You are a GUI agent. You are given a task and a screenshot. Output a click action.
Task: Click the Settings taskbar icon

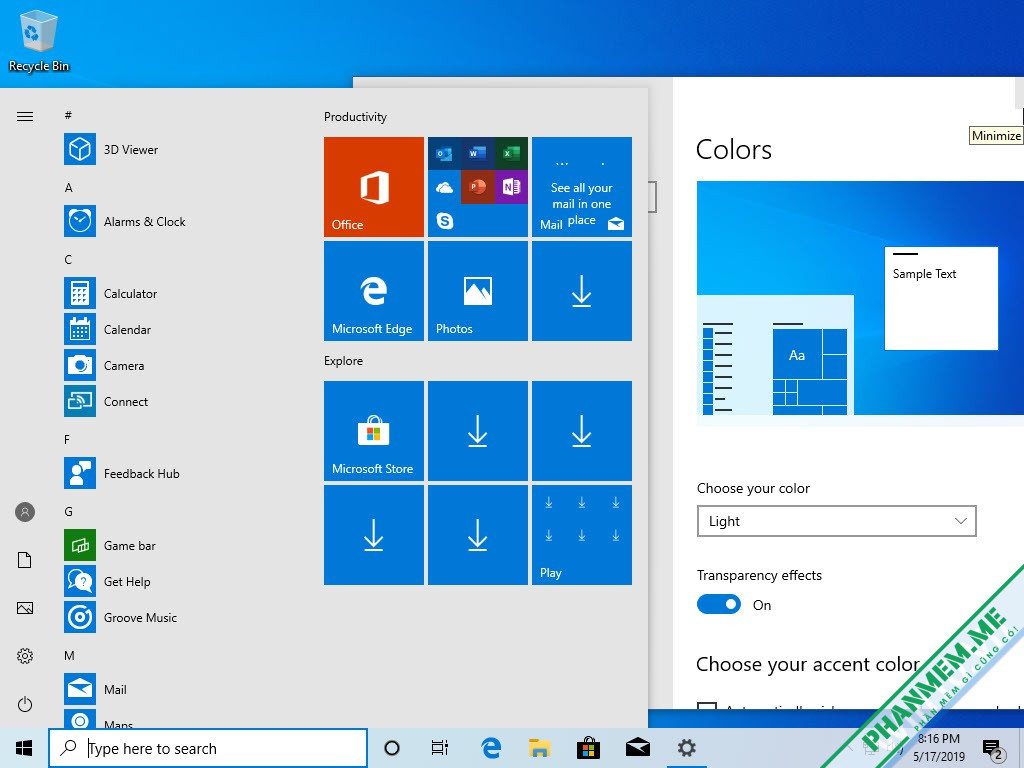pyautogui.click(x=686, y=748)
